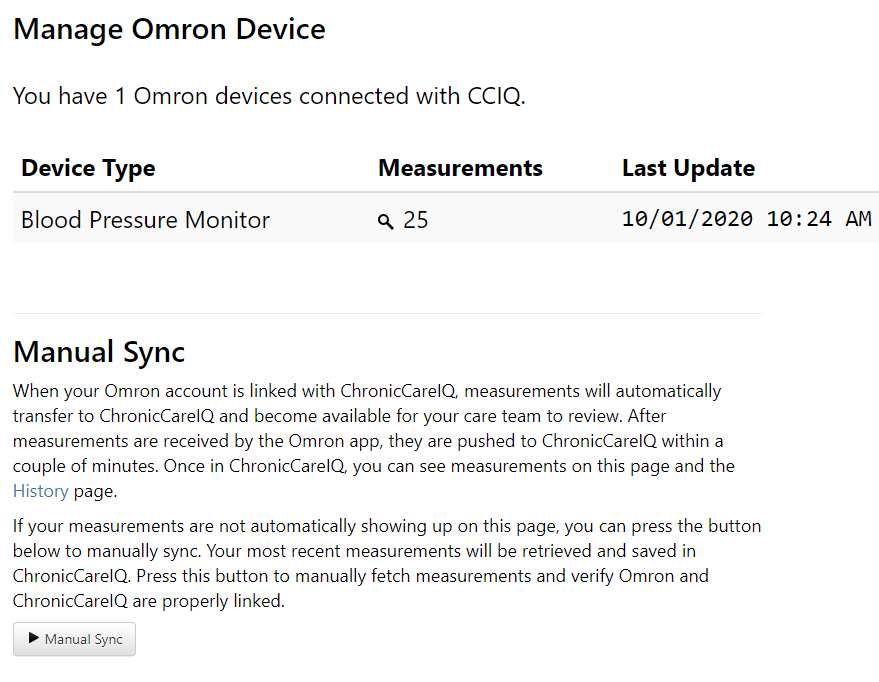Click the Manage Omron Device heading
879x682 pixels.
169,29
